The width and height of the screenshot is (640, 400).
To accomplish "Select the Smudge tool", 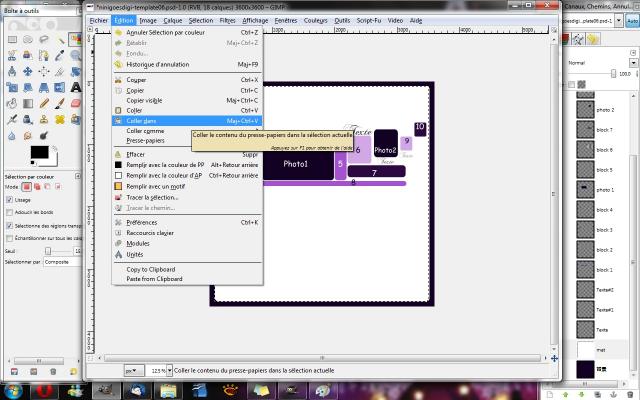I will tap(28, 135).
